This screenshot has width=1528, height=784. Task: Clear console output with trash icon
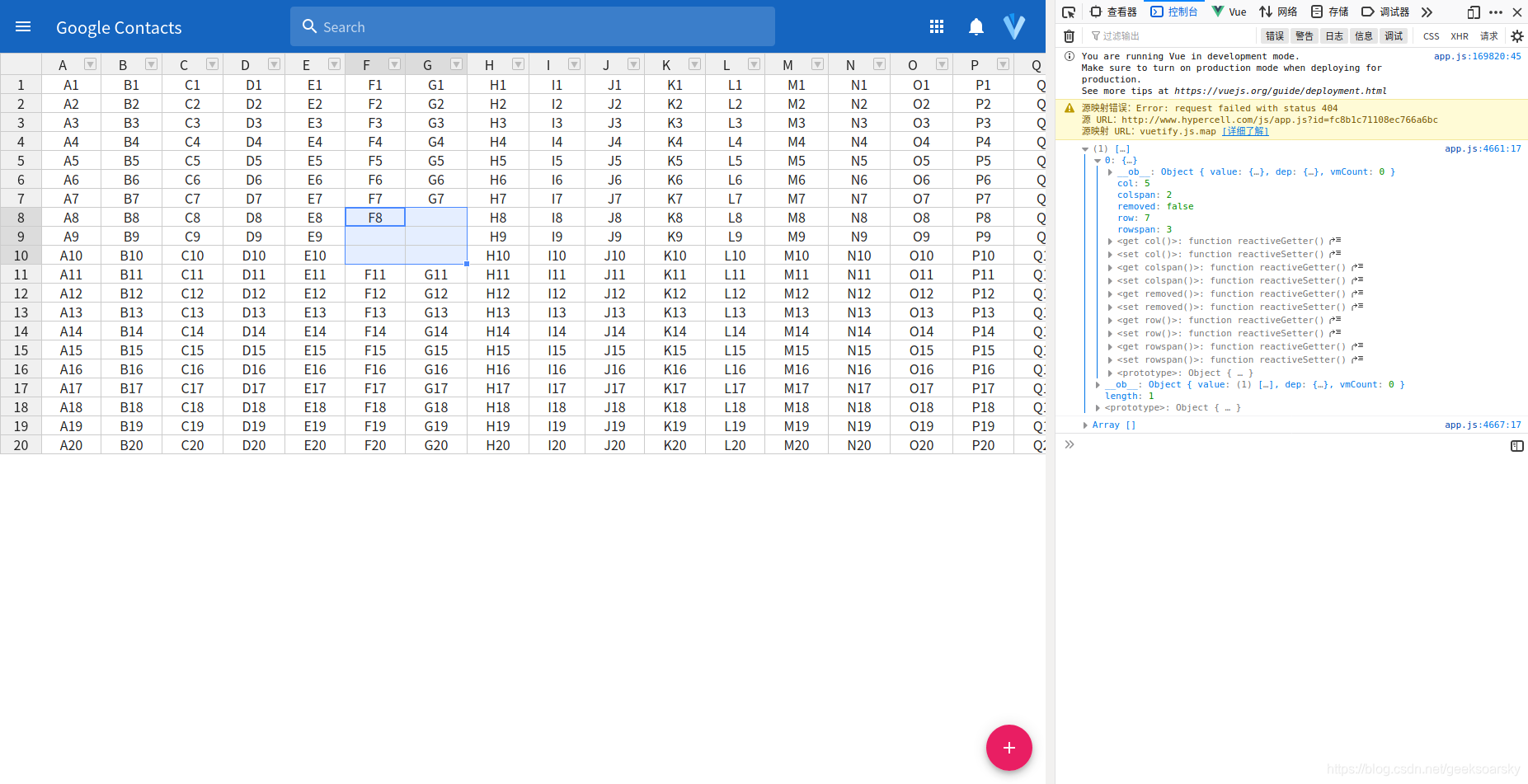[x=1069, y=35]
